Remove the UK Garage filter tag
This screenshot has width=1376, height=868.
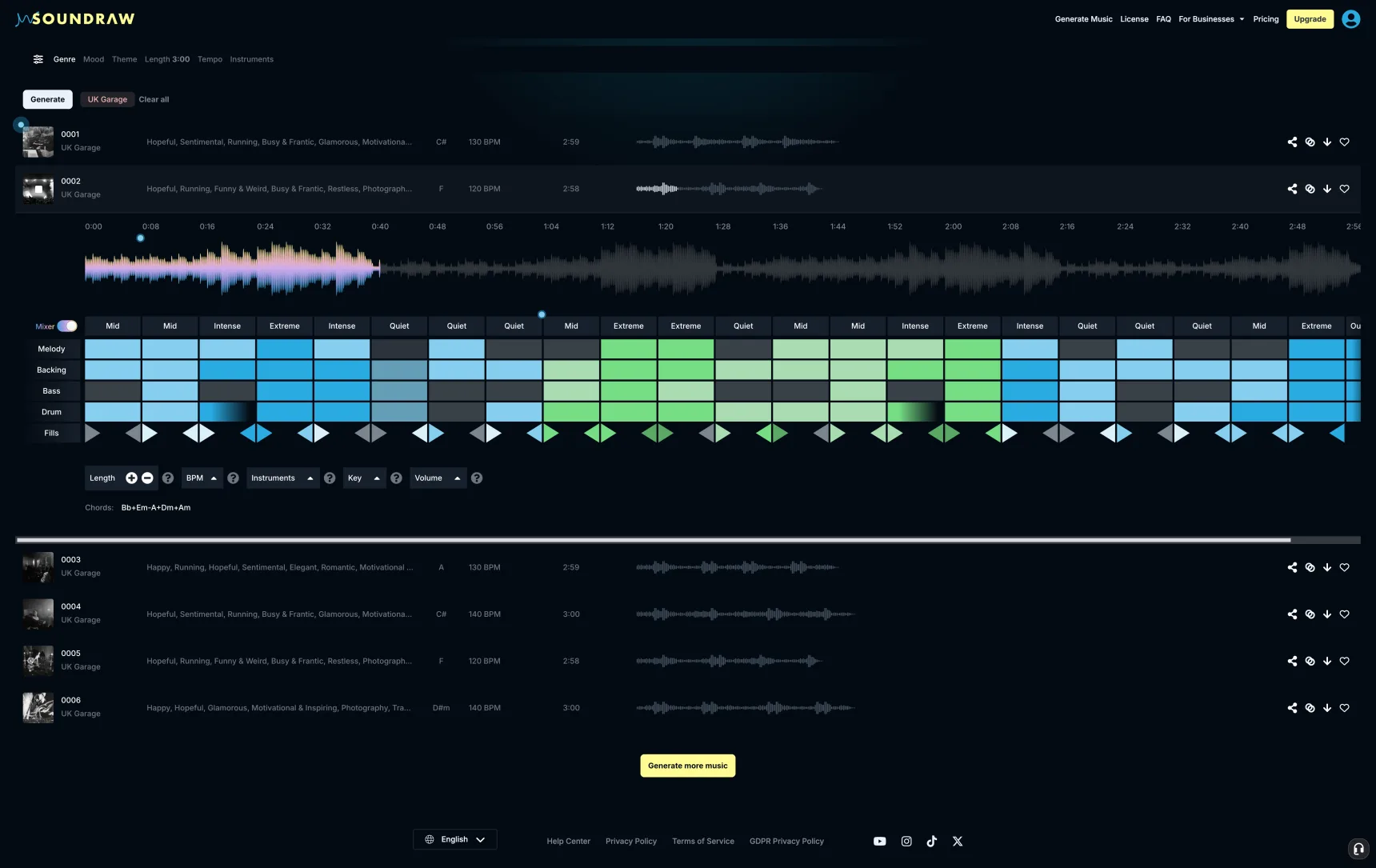107,99
